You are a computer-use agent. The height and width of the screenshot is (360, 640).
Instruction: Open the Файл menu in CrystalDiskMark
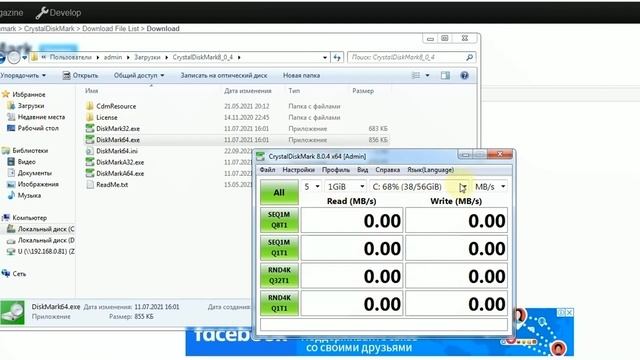point(267,170)
